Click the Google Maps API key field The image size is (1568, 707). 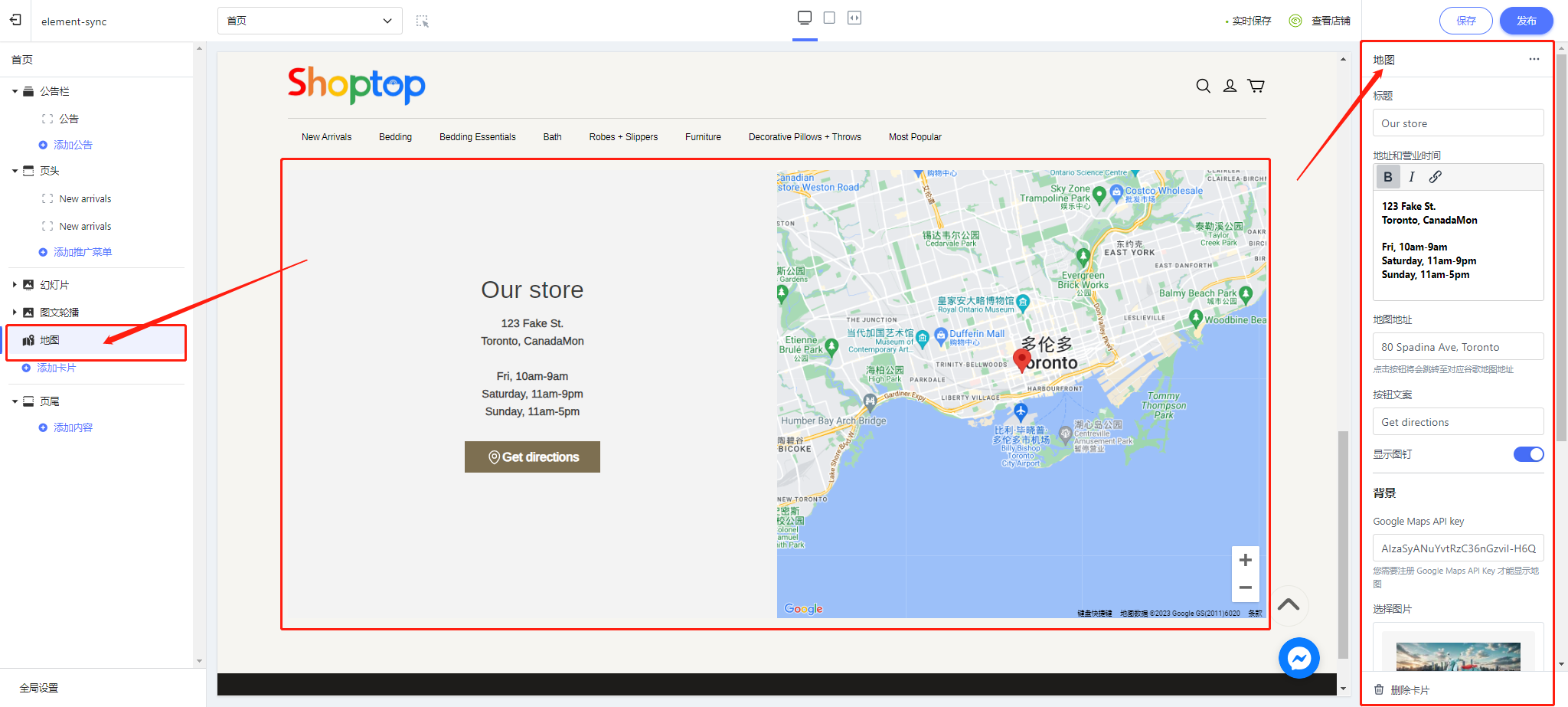coord(1458,548)
